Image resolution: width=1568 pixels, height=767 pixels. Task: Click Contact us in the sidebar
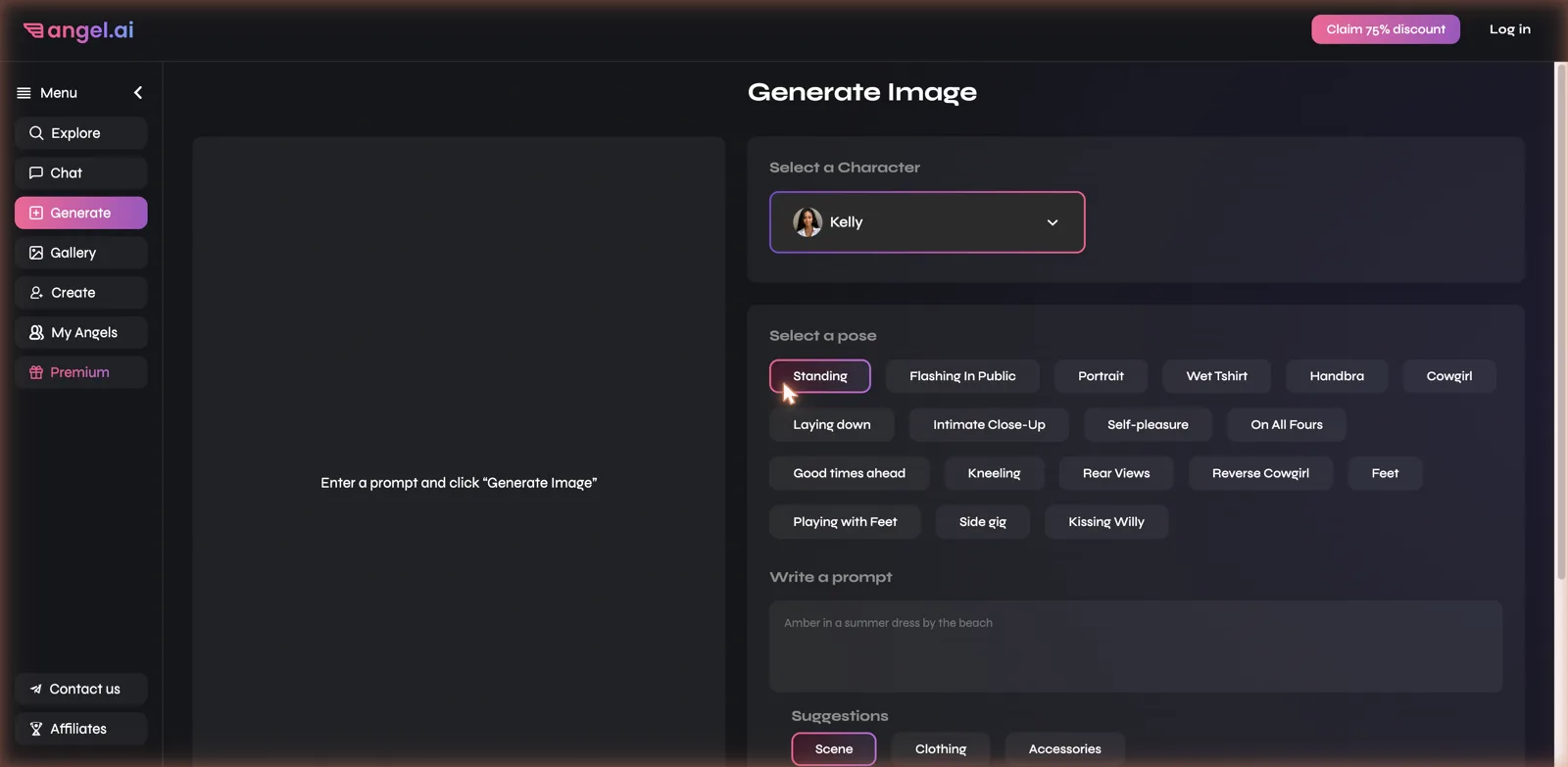[81, 690]
